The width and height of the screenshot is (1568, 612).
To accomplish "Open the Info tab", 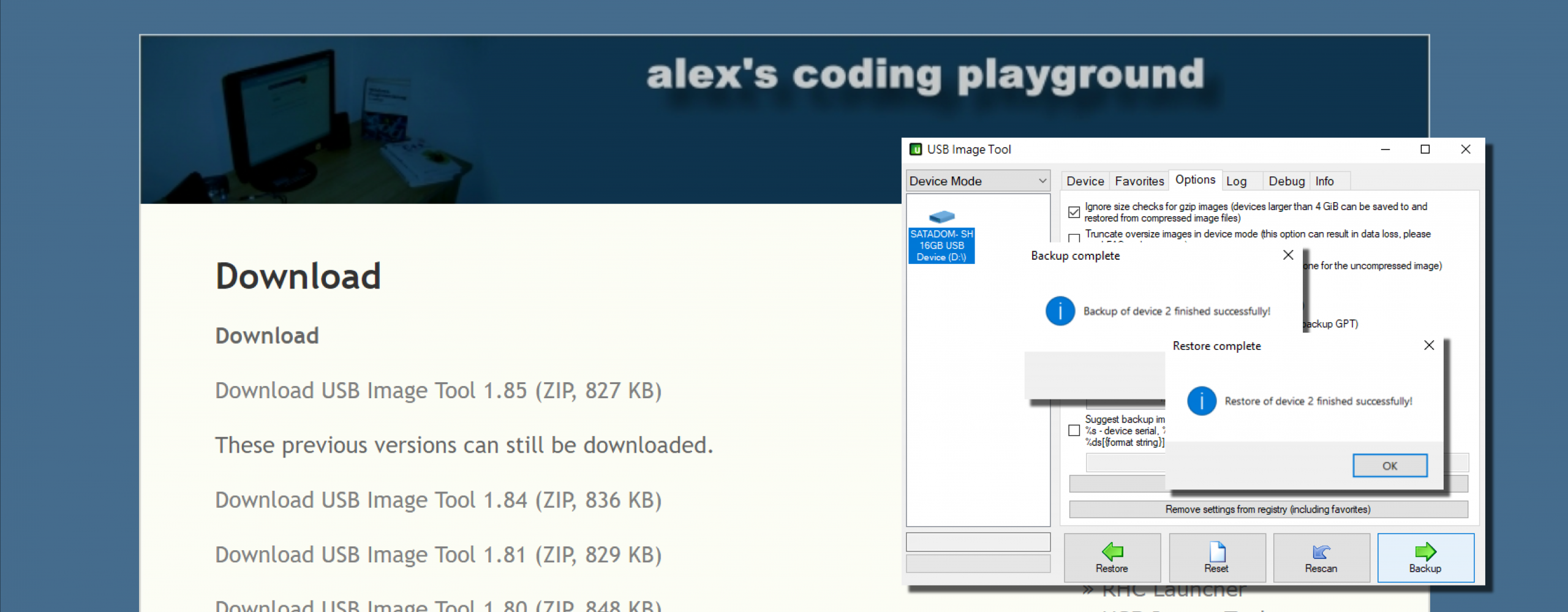I will click(x=1324, y=181).
